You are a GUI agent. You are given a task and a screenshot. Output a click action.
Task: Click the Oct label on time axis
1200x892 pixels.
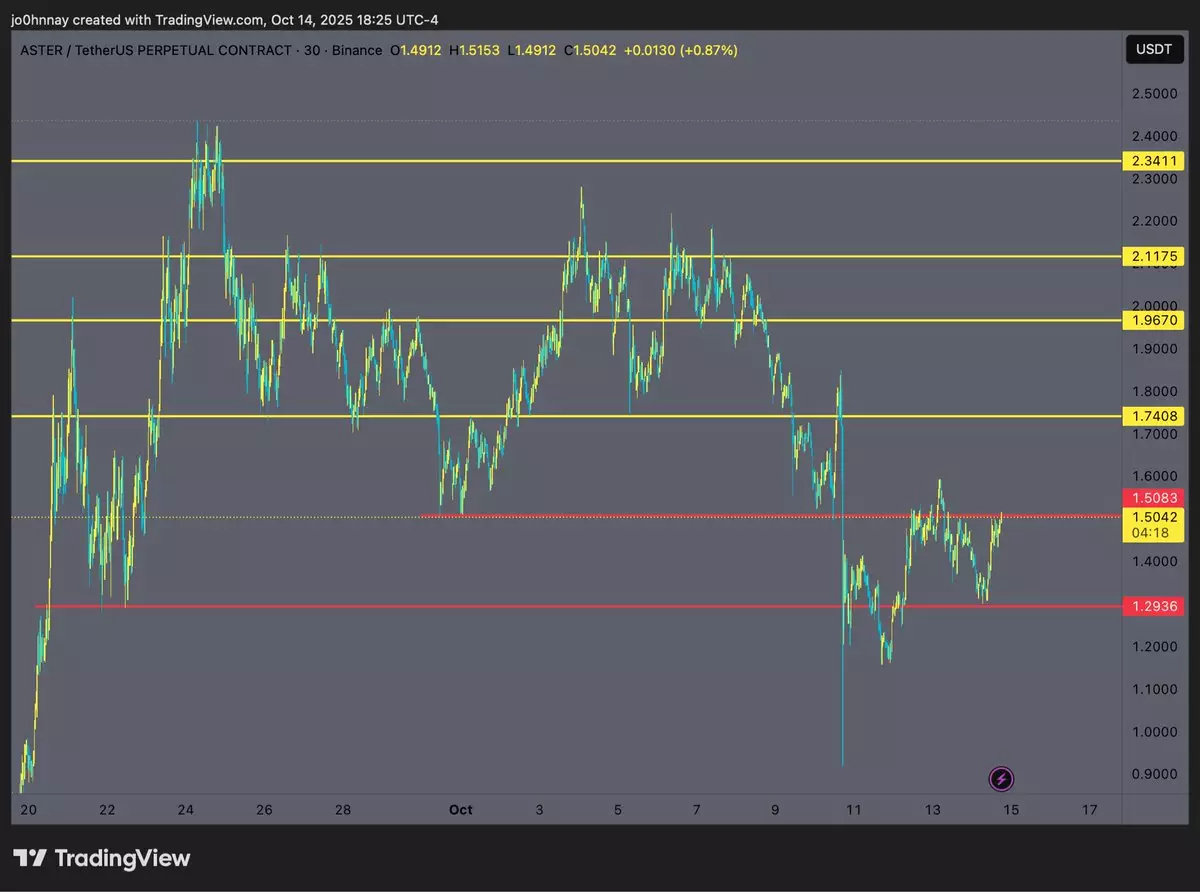pyautogui.click(x=460, y=809)
